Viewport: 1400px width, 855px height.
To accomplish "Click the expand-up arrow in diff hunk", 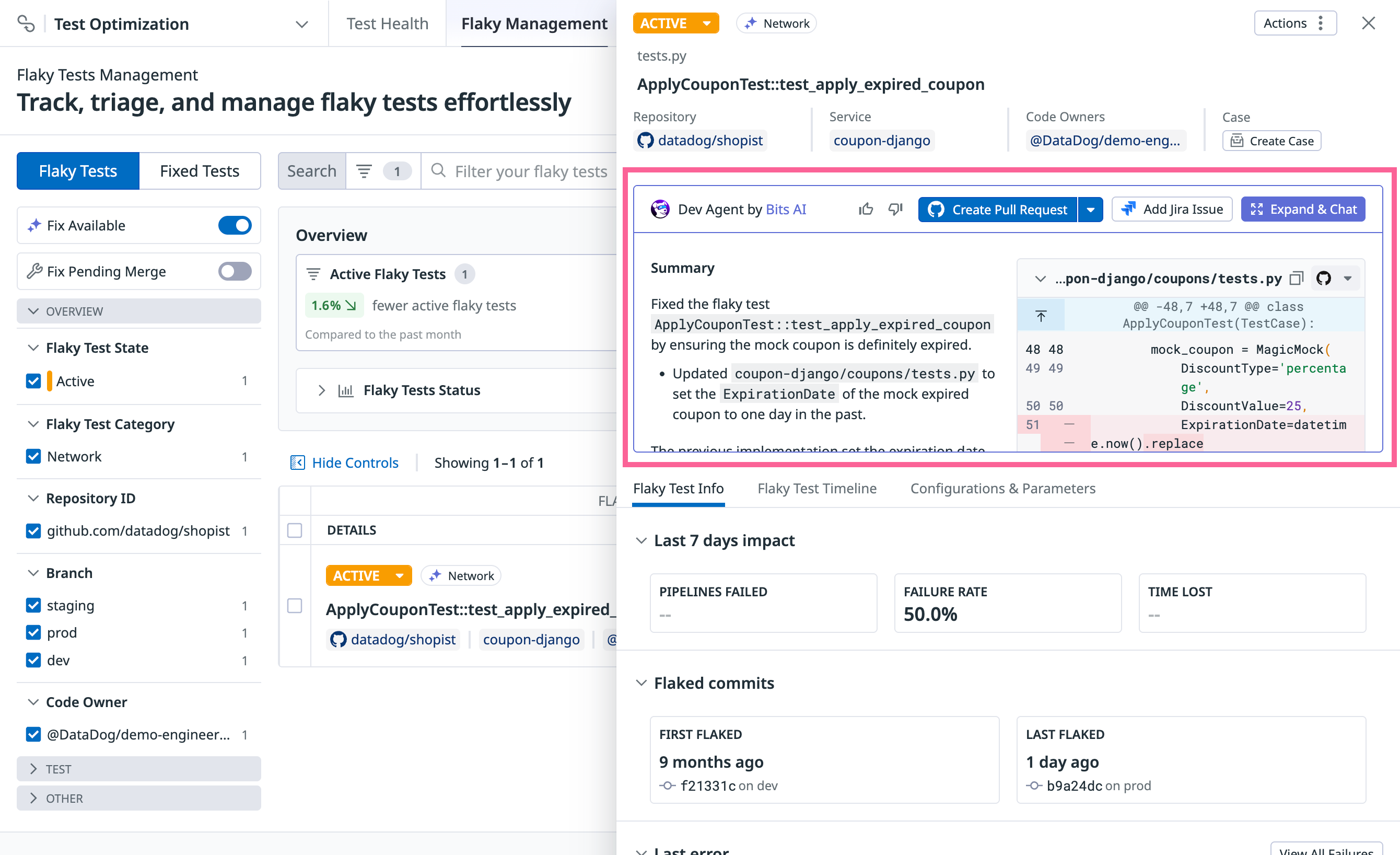I will pyautogui.click(x=1041, y=316).
